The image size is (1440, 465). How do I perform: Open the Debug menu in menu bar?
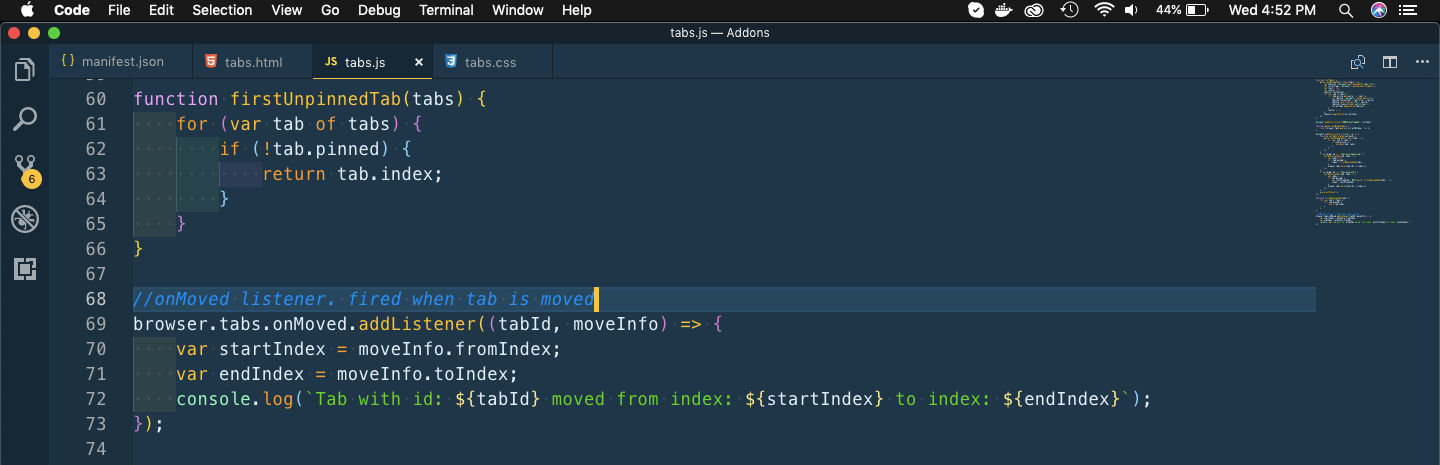point(379,10)
